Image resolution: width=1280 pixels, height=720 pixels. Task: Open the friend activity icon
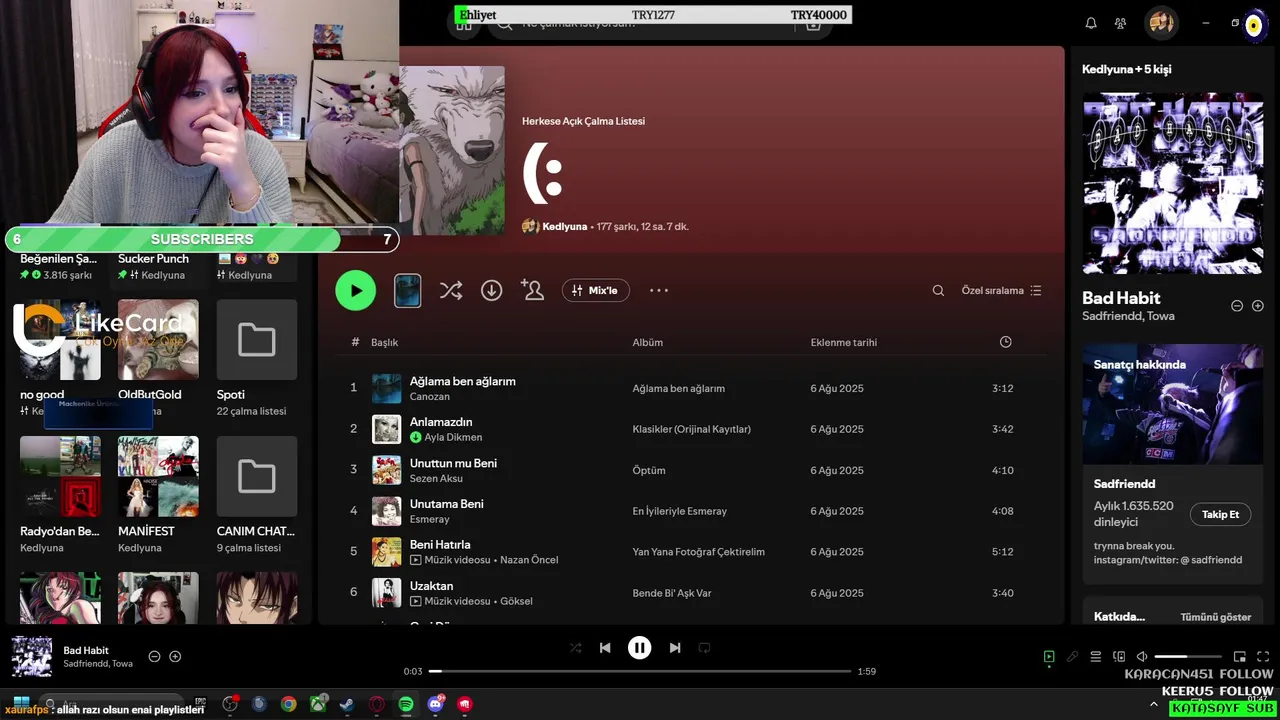pos(1120,23)
